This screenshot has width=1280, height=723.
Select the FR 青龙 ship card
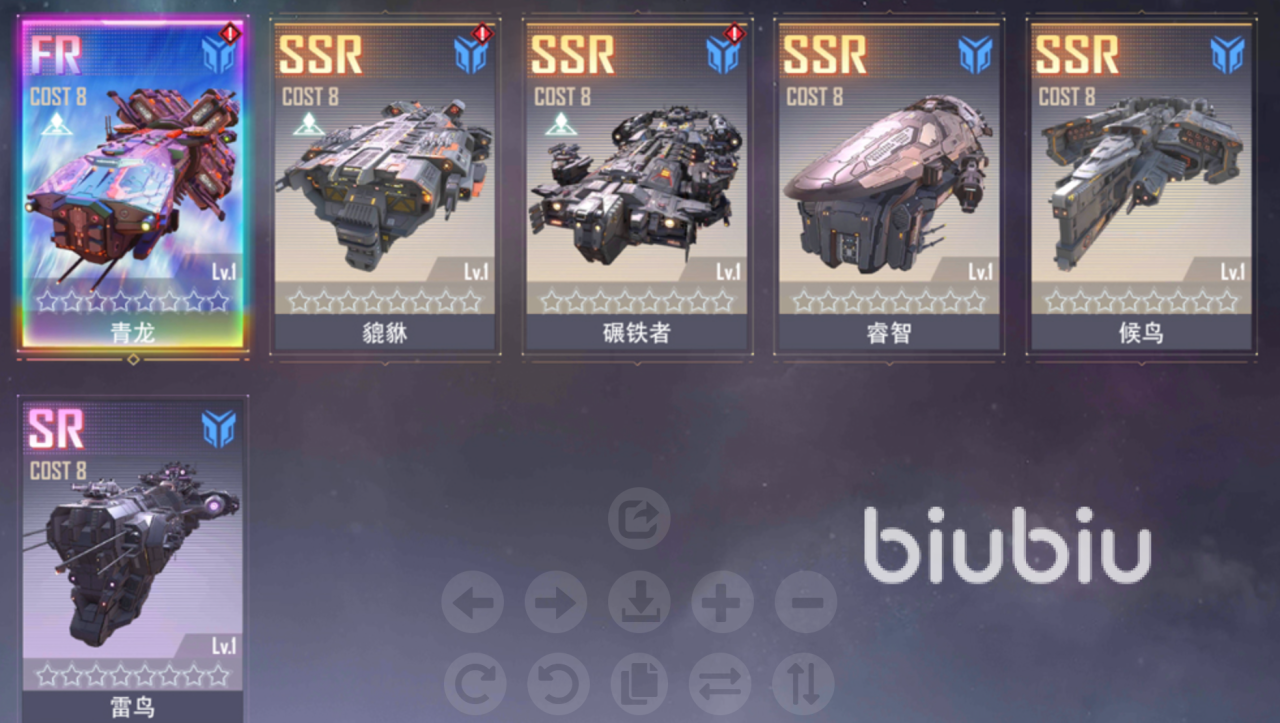click(133, 185)
